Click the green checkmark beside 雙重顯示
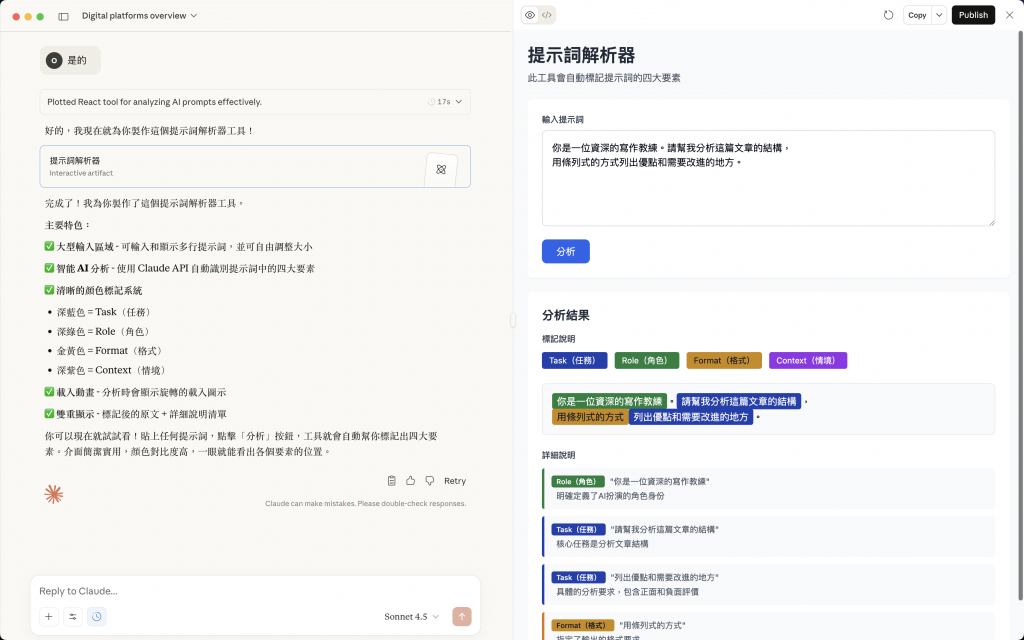This screenshot has height=640, width=1024. [x=49, y=413]
